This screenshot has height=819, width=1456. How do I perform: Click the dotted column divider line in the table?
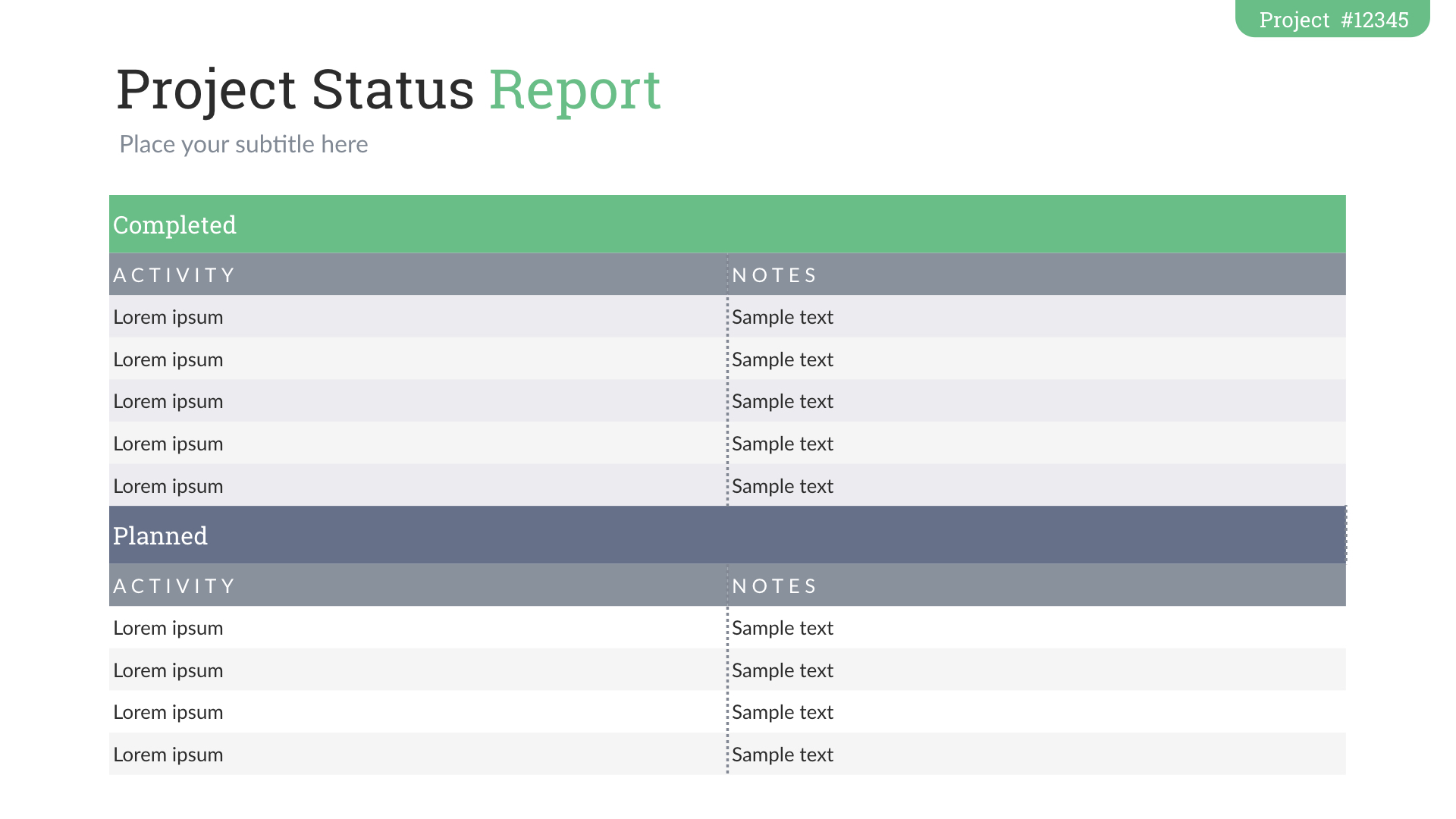(x=728, y=402)
